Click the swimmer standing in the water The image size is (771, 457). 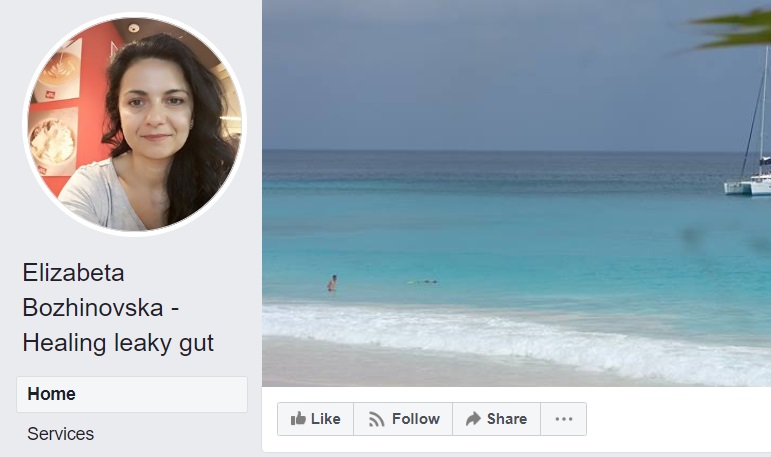(332, 283)
